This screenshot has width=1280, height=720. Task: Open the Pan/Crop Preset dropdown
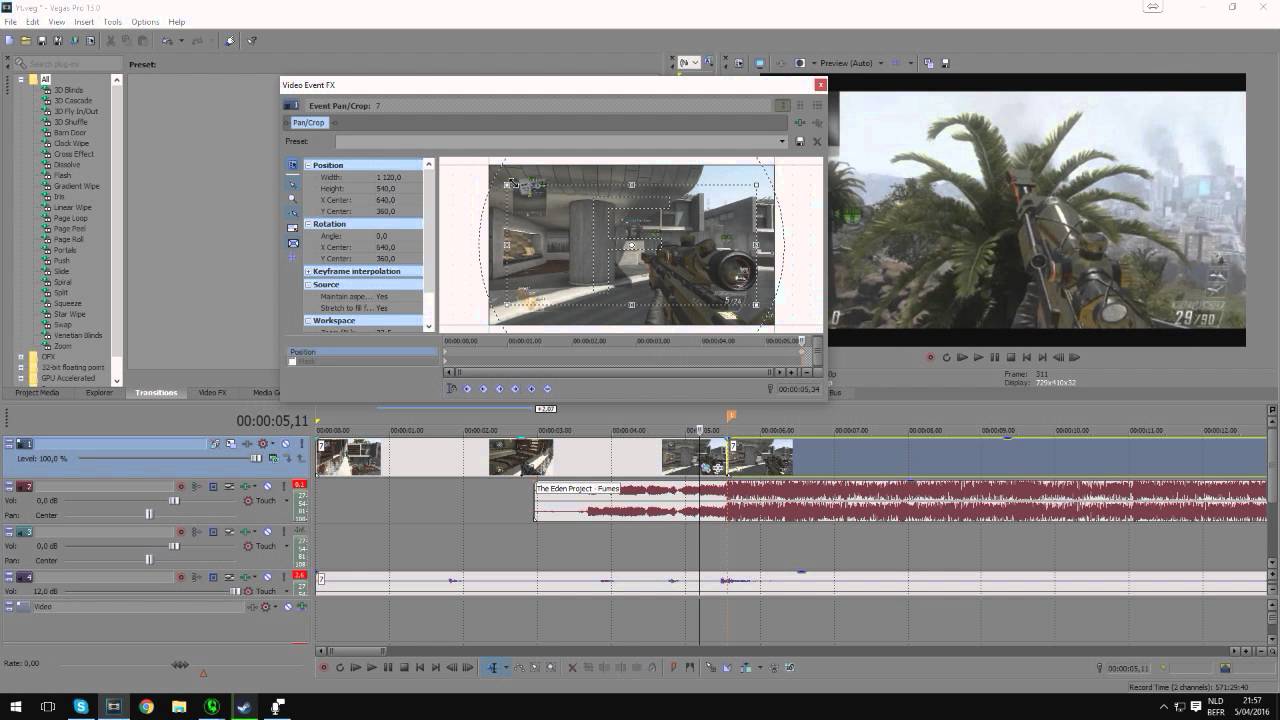pos(782,142)
